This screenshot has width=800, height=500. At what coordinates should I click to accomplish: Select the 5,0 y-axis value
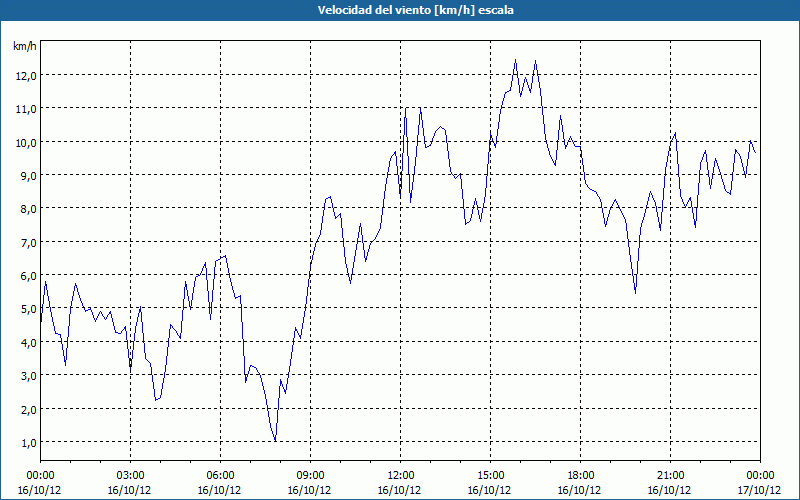coord(29,309)
